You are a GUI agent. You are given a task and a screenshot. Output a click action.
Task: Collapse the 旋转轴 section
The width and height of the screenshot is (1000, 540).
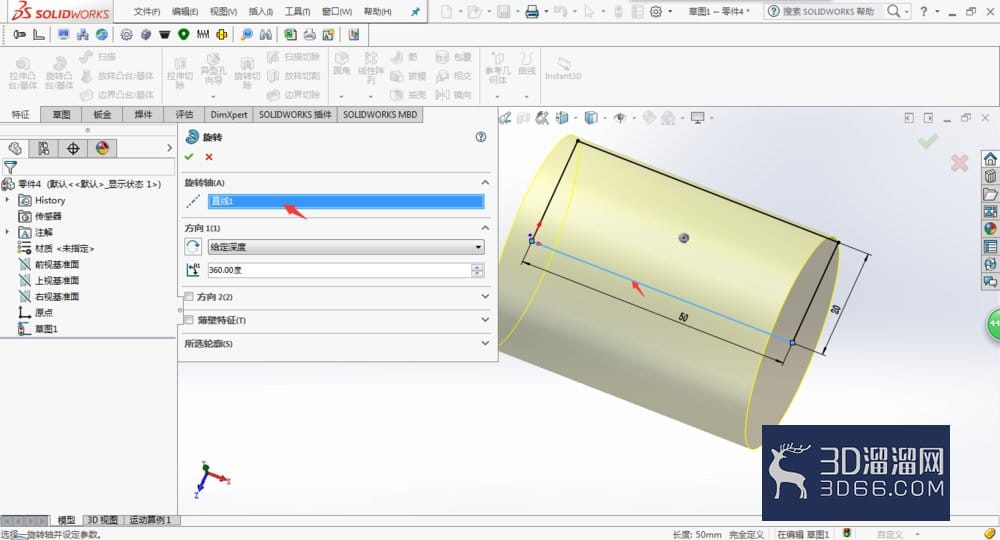coord(485,183)
